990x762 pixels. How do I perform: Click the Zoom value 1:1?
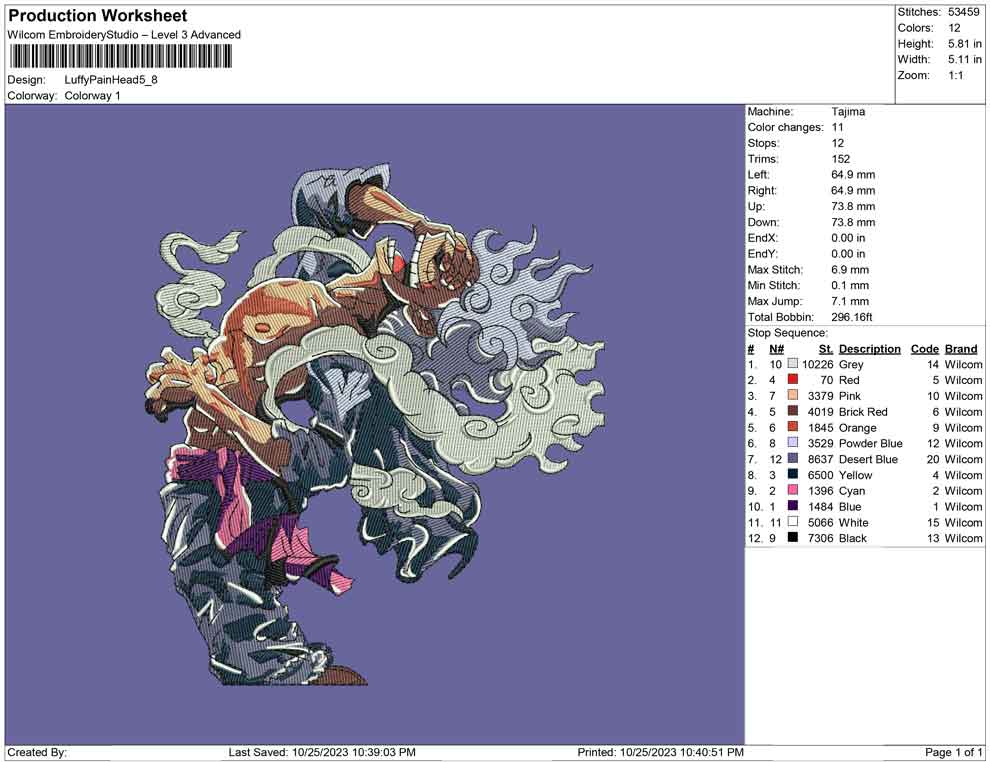click(x=955, y=75)
